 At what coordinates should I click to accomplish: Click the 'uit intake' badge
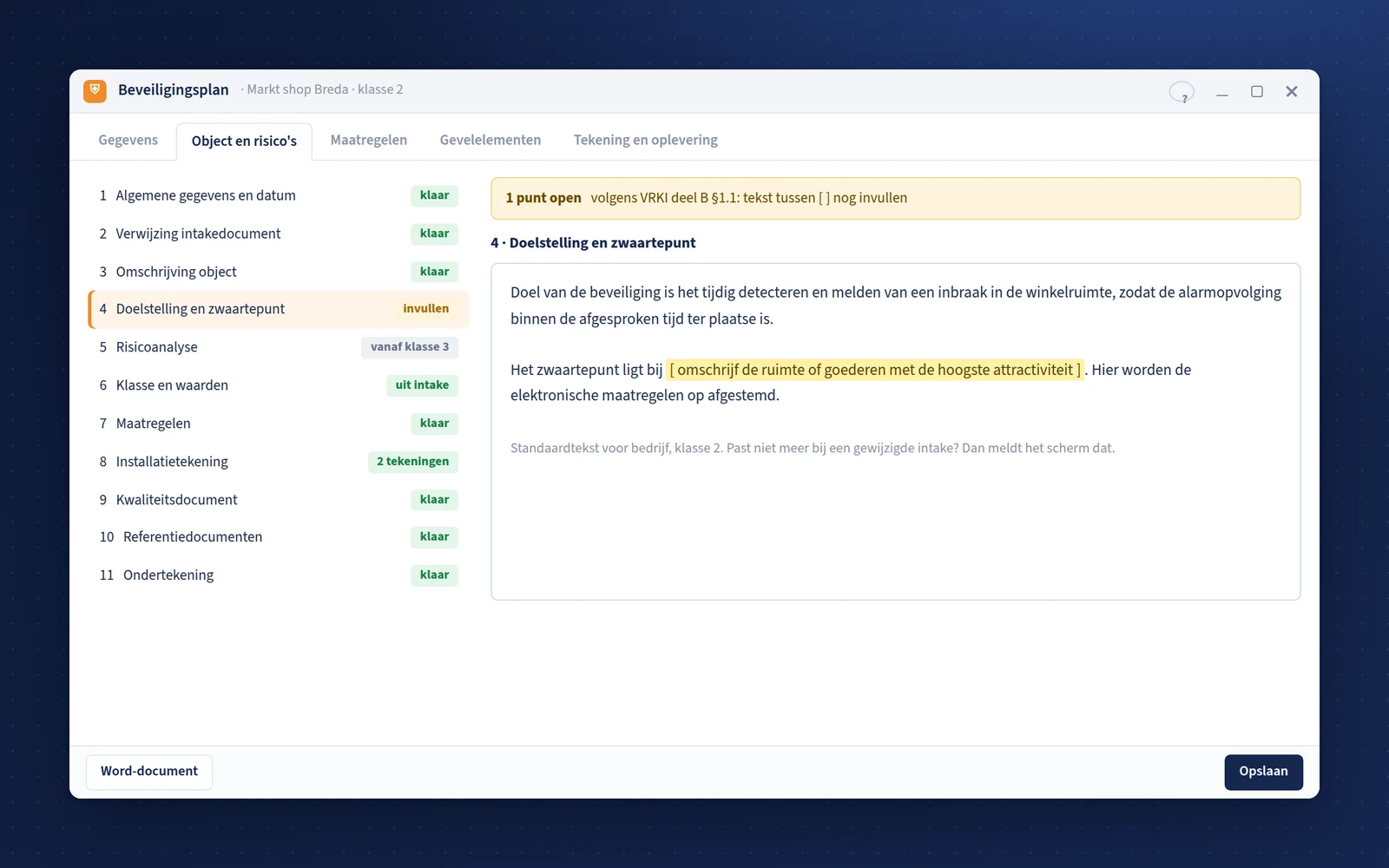click(x=422, y=386)
